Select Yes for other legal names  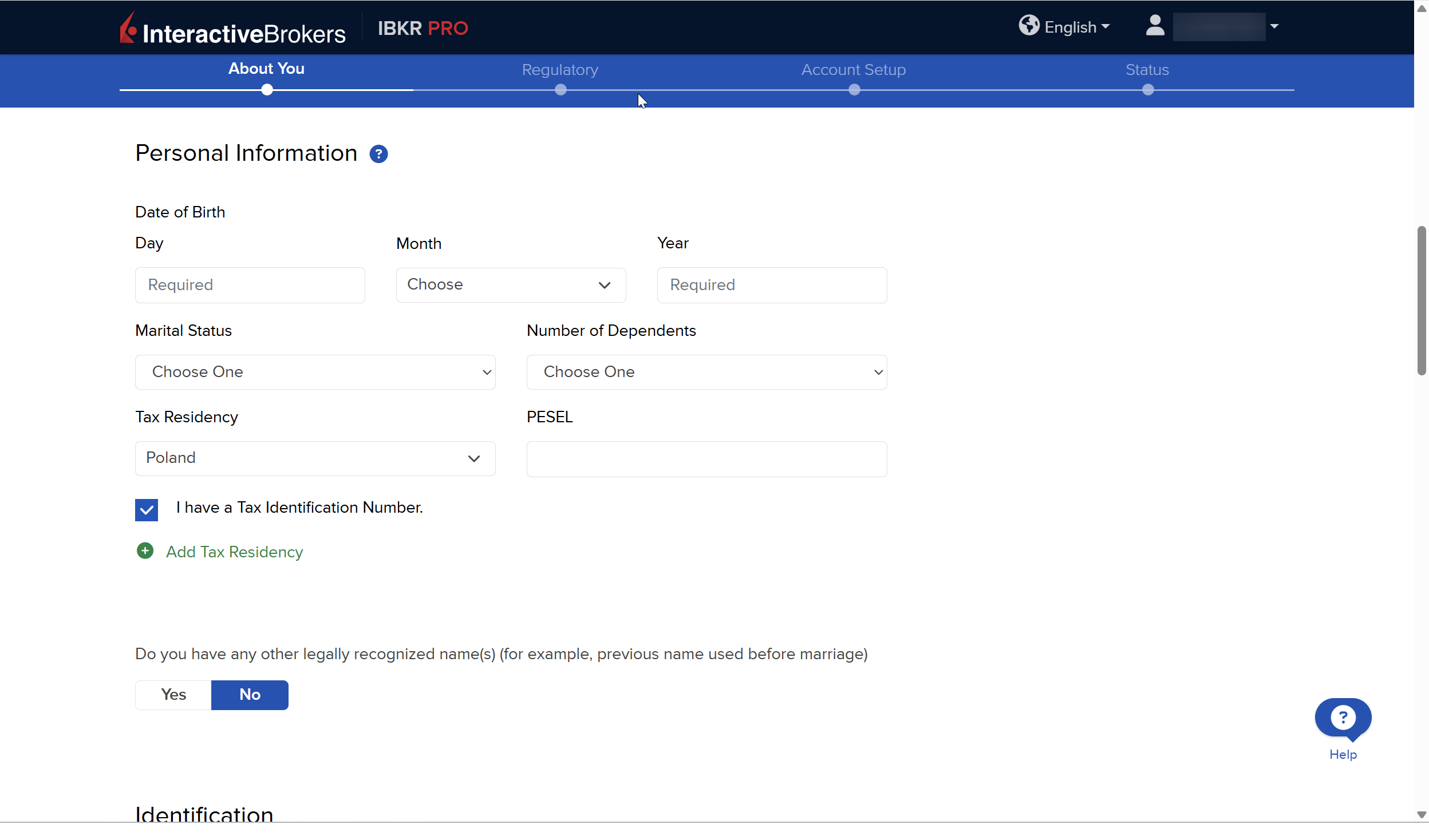tap(173, 695)
